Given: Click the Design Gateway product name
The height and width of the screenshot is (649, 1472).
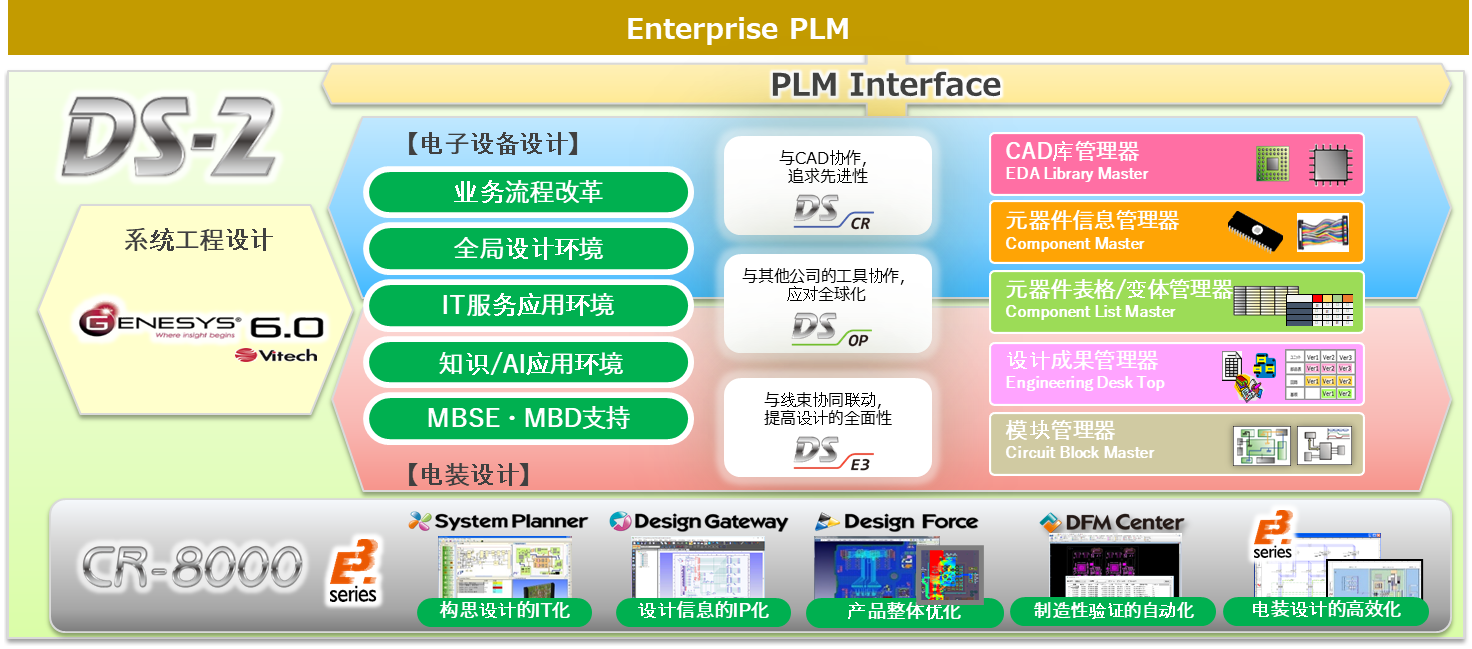Looking at the screenshot, I should (711, 522).
